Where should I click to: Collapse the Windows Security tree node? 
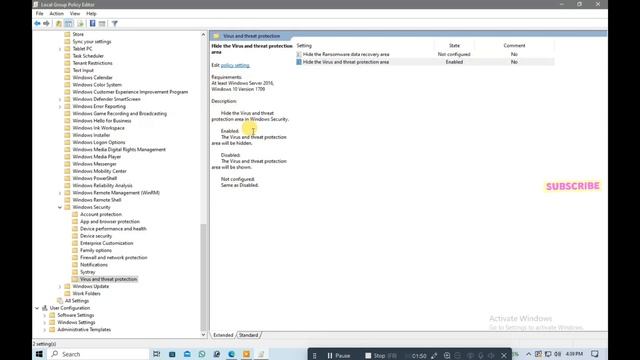click(60, 207)
